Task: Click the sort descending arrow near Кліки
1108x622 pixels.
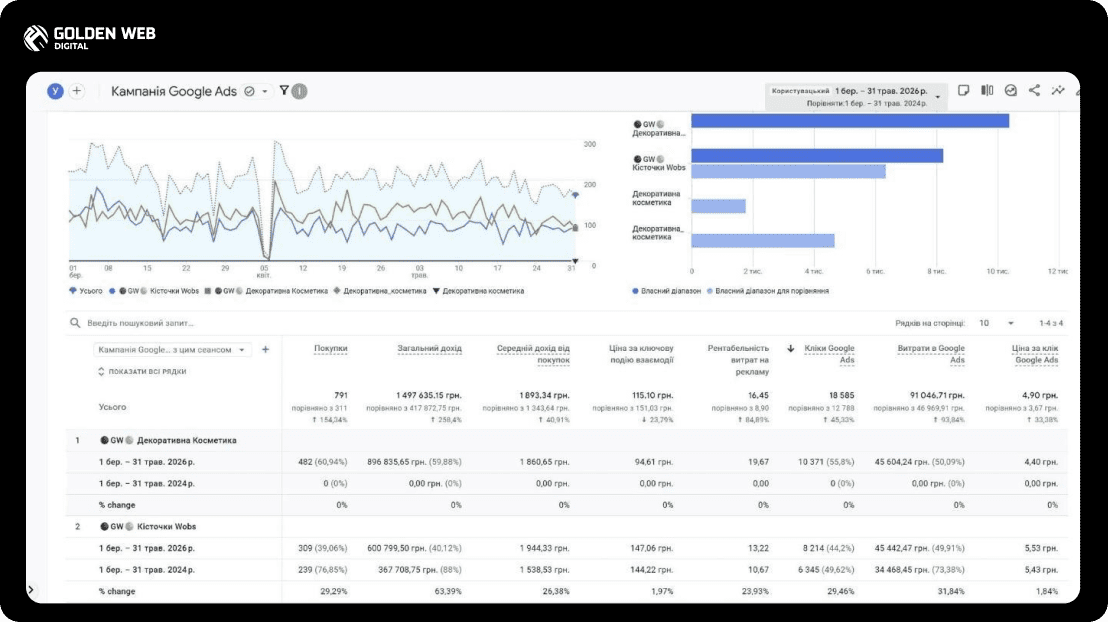Action: 791,348
